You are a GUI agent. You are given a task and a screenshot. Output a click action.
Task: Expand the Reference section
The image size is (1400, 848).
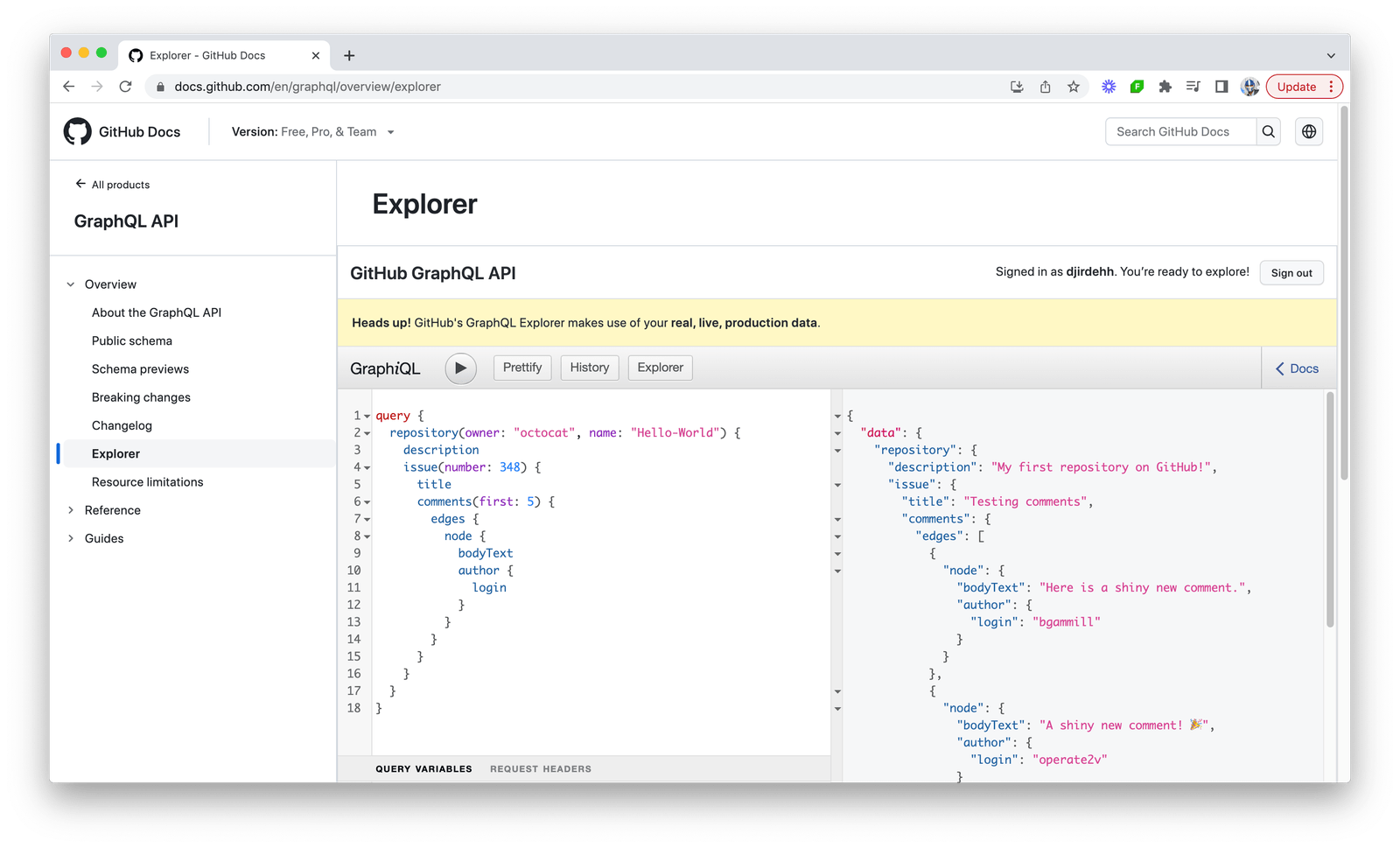tap(71, 510)
